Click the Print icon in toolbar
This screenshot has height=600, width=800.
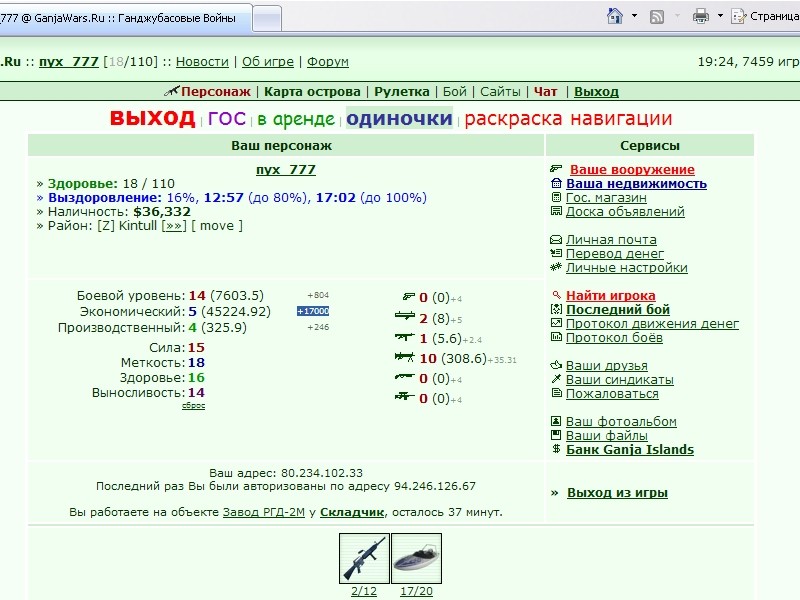701,16
